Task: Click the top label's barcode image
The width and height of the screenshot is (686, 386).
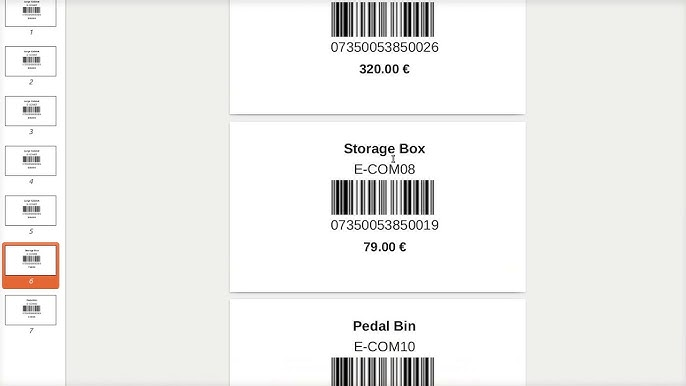Action: click(382, 19)
